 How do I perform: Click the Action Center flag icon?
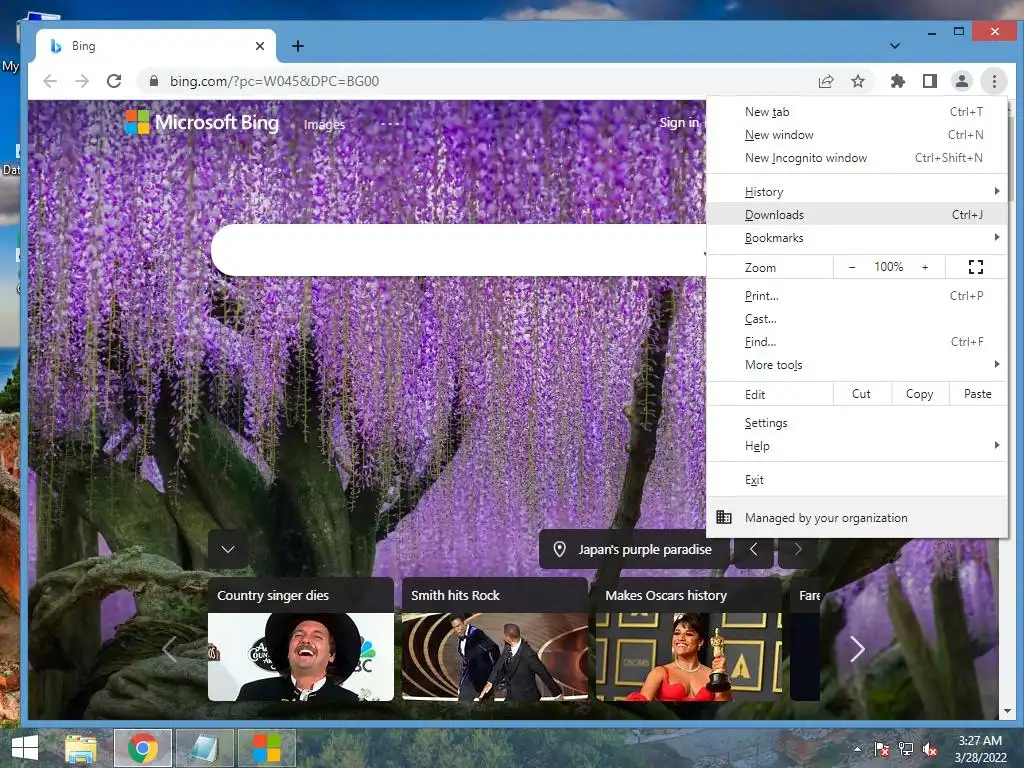[x=882, y=749]
